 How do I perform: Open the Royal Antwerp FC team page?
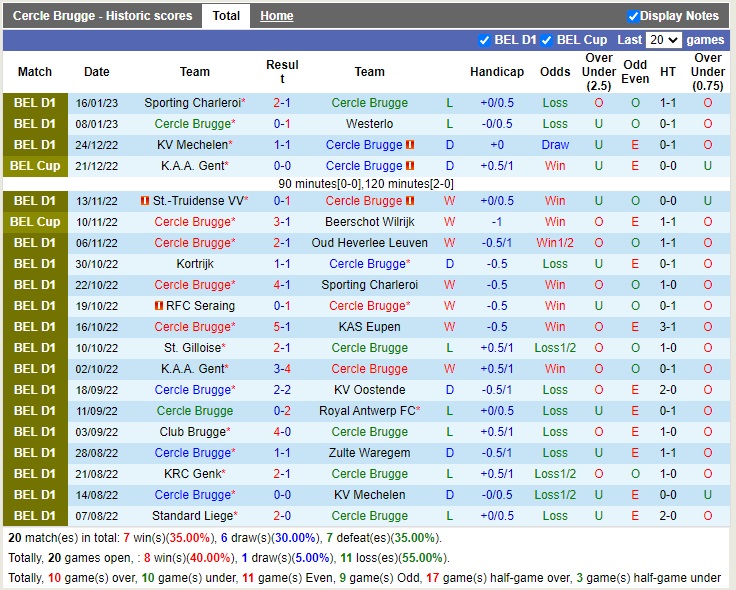tap(367, 411)
